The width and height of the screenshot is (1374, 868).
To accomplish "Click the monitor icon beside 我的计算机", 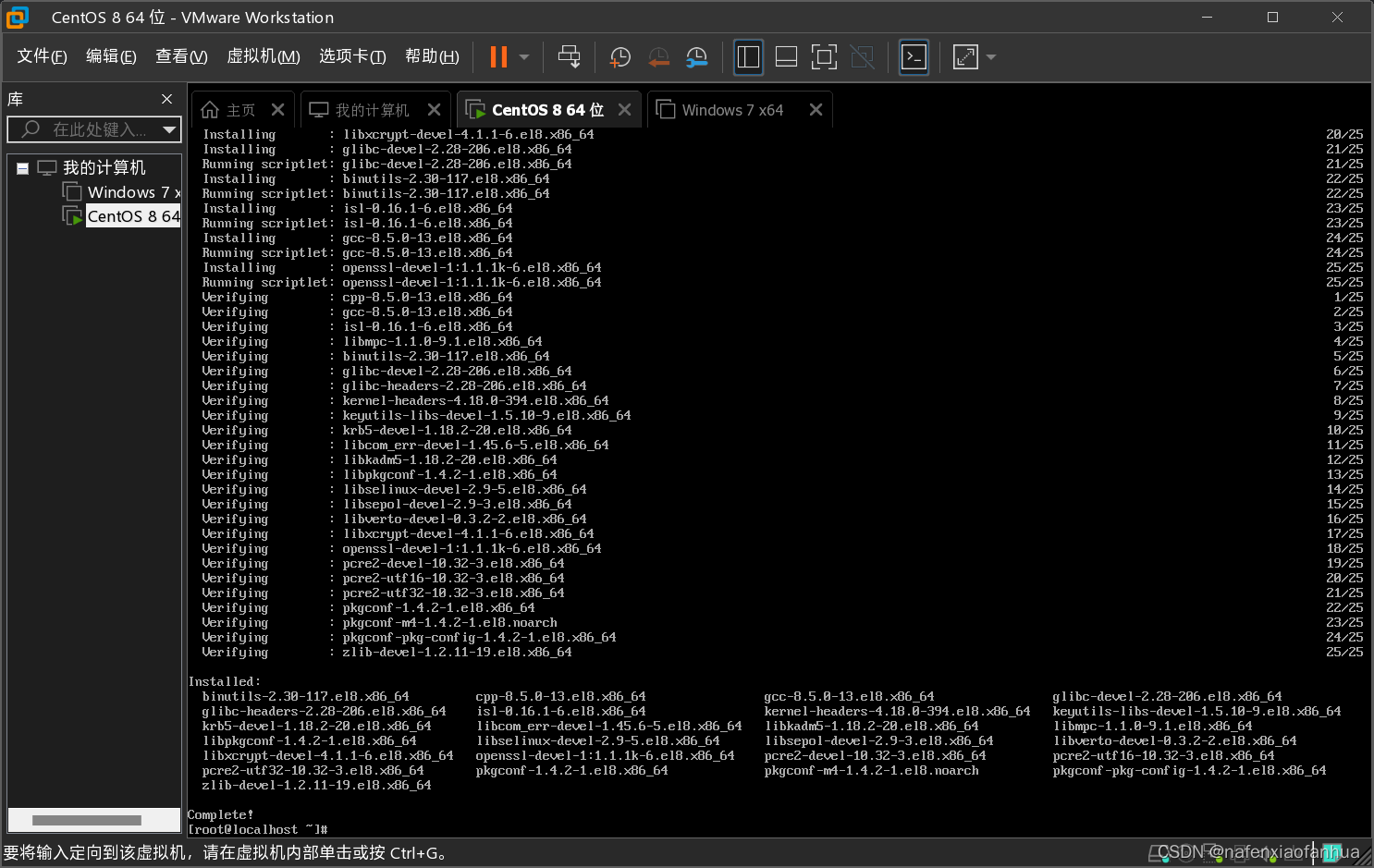I will [x=48, y=167].
